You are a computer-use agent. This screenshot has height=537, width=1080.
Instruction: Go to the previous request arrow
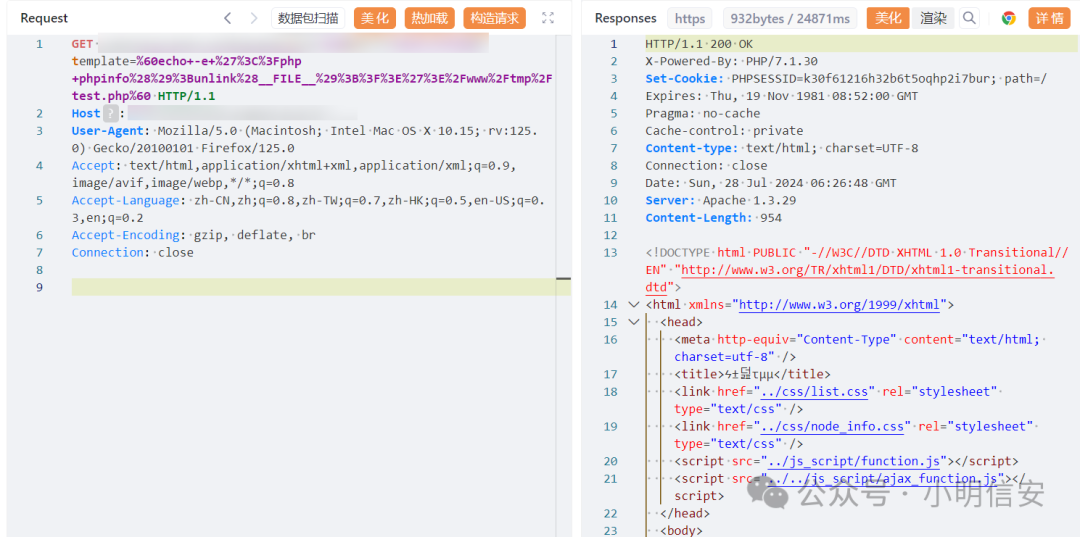228,19
